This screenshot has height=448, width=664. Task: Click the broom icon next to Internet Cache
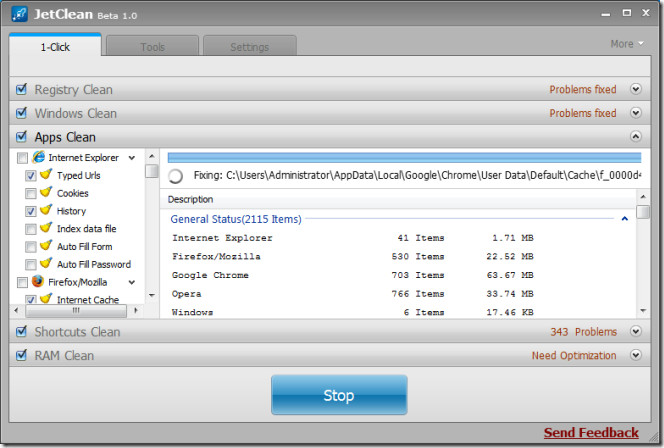(46, 298)
